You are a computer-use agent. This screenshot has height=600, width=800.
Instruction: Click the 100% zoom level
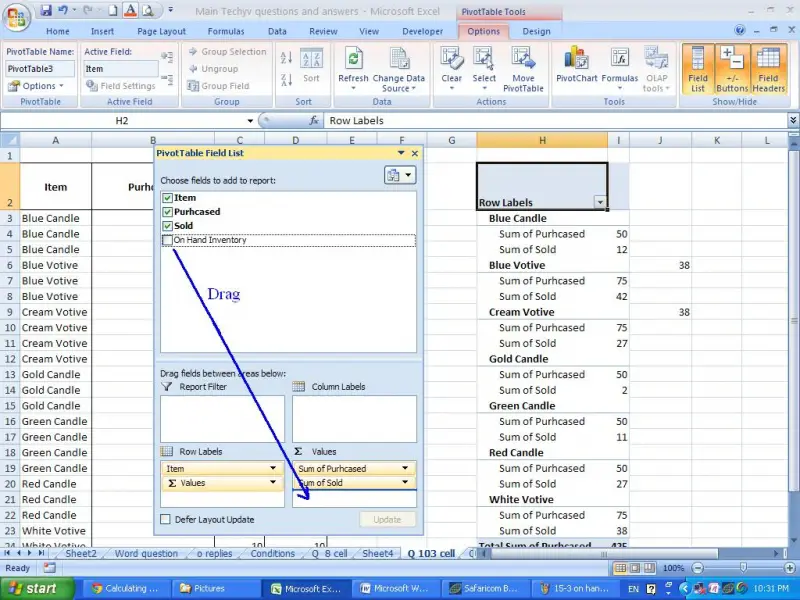[x=673, y=568]
